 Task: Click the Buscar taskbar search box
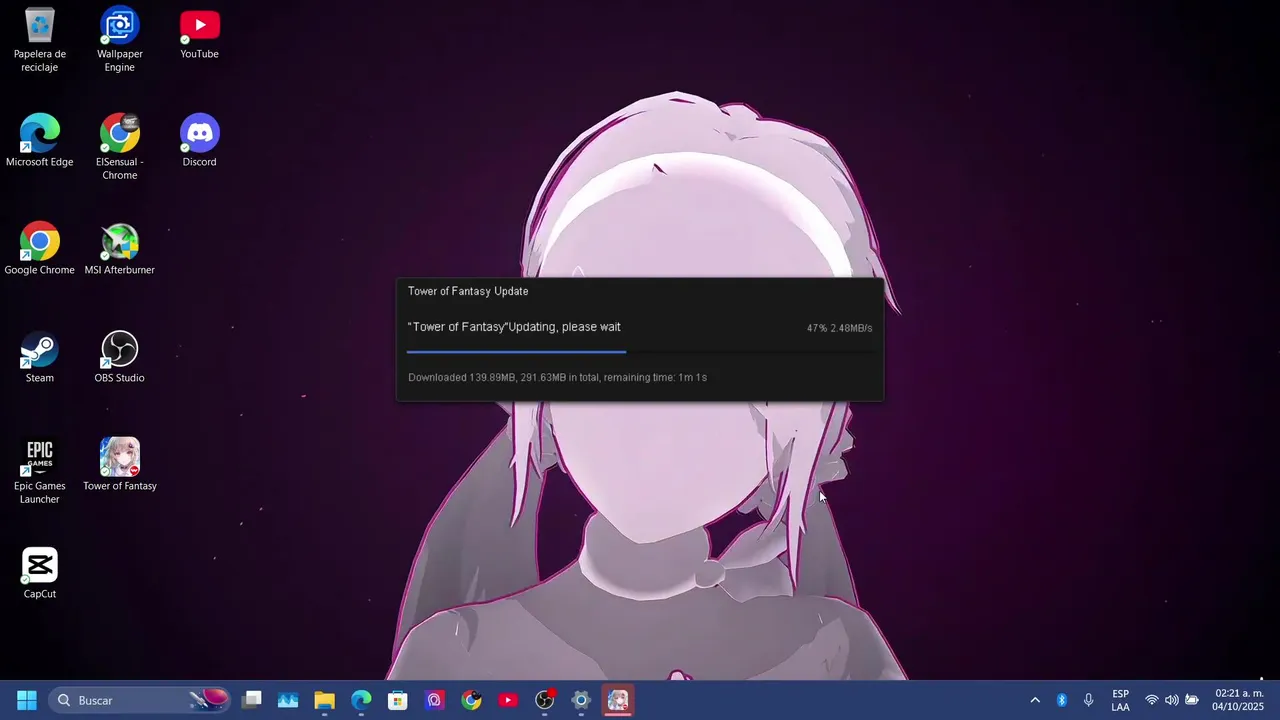[x=140, y=700]
